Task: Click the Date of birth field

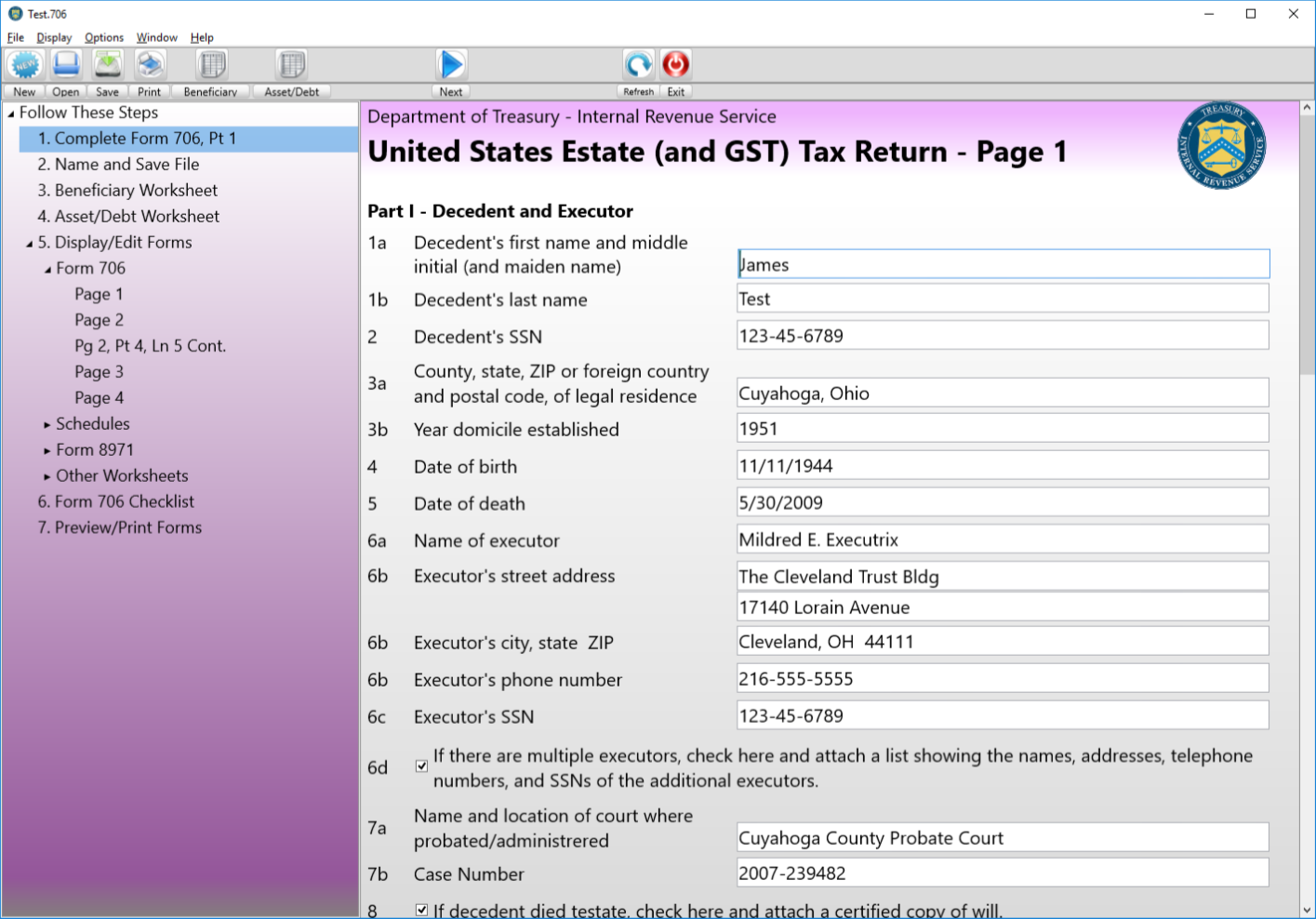Action: [1003, 465]
